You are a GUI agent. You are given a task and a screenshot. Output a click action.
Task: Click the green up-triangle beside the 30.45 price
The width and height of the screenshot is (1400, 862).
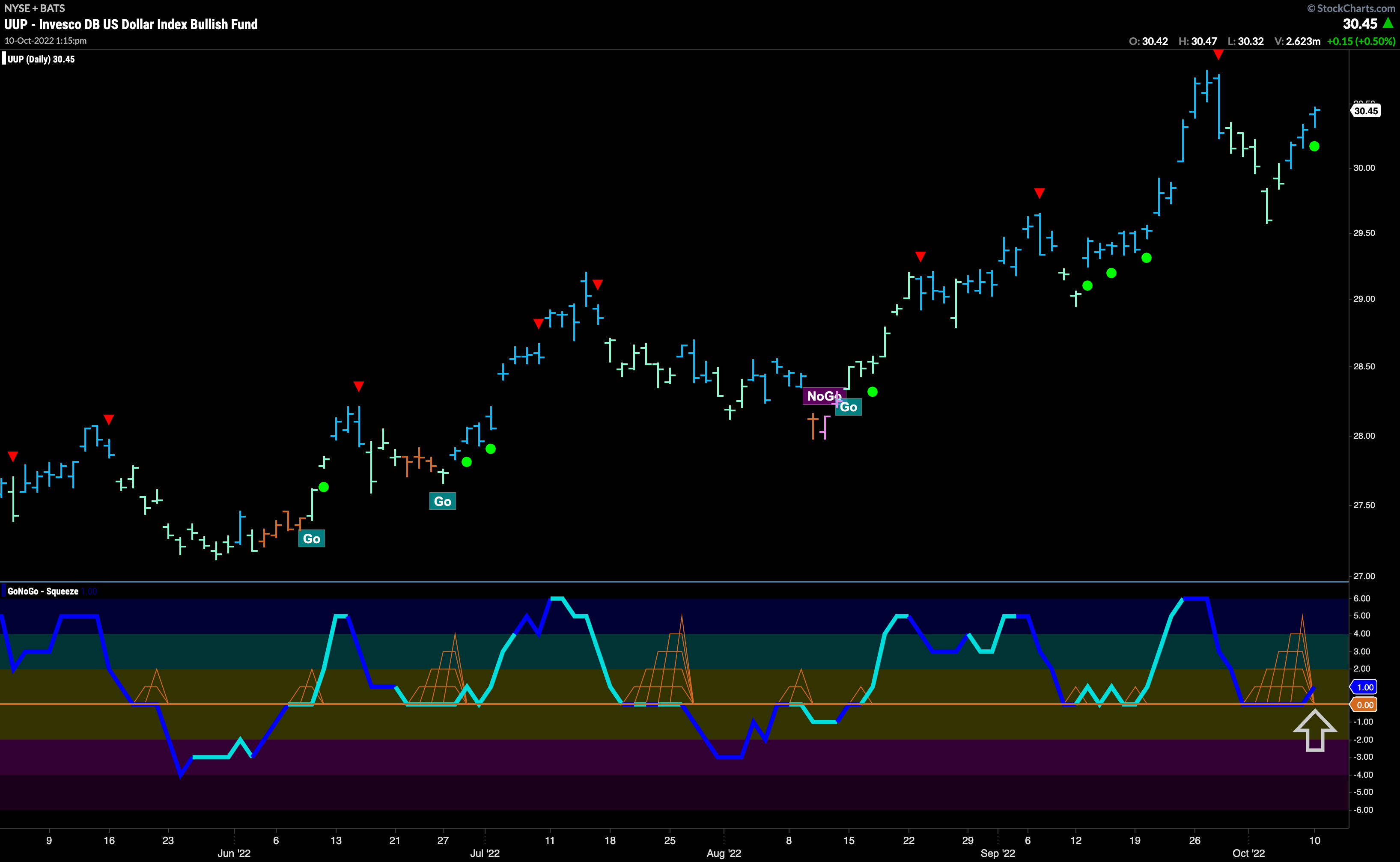[1388, 23]
